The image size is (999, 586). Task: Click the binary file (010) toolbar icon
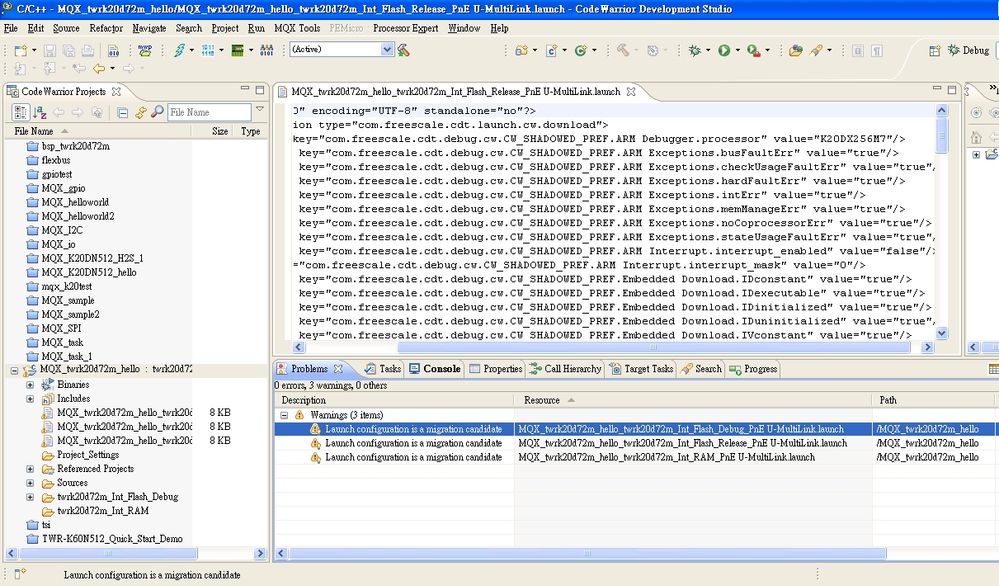[113, 50]
